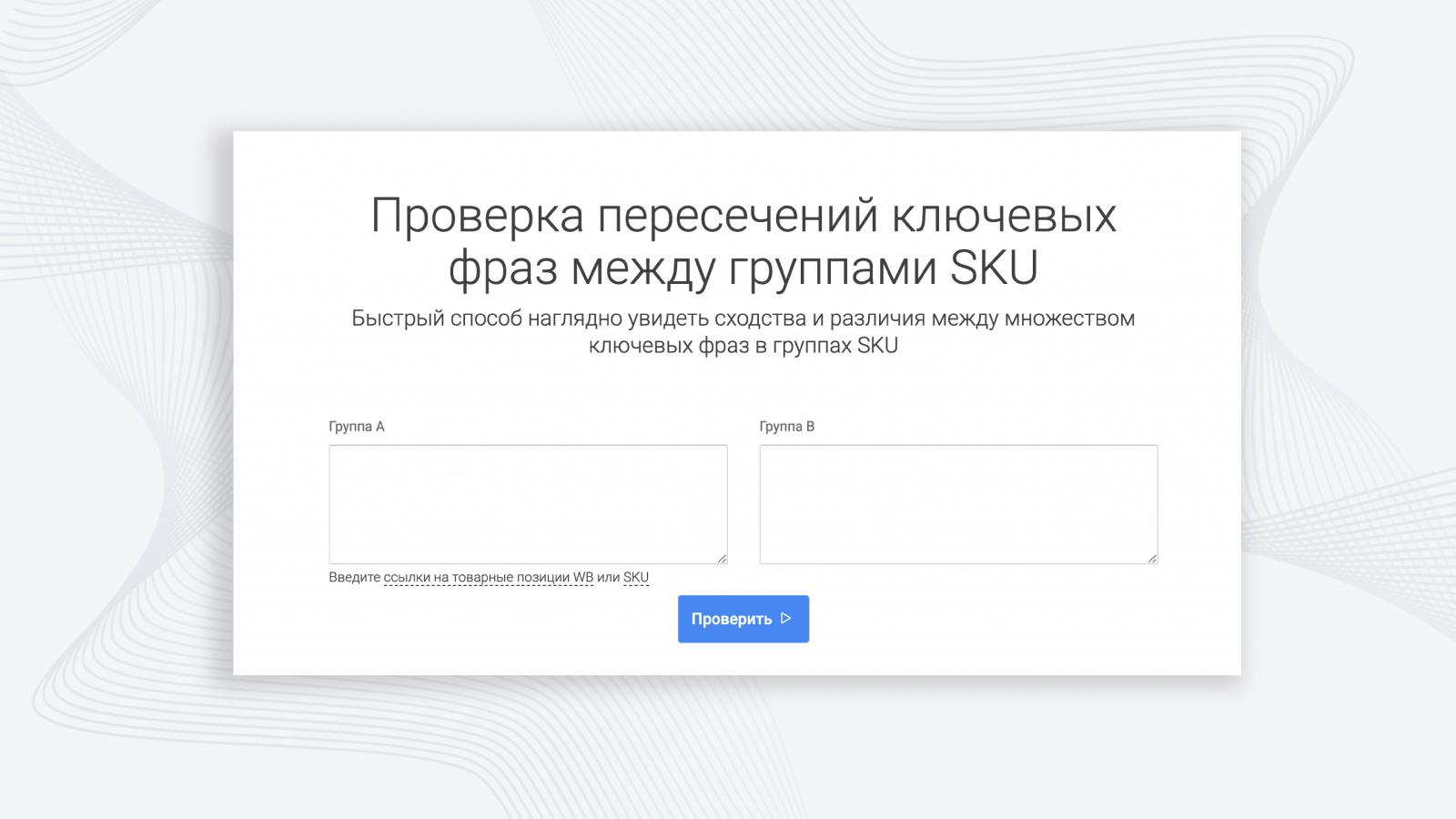Image resolution: width=1456 pixels, height=819 pixels.
Task: Click the Группа A field label
Action: pyautogui.click(x=357, y=426)
